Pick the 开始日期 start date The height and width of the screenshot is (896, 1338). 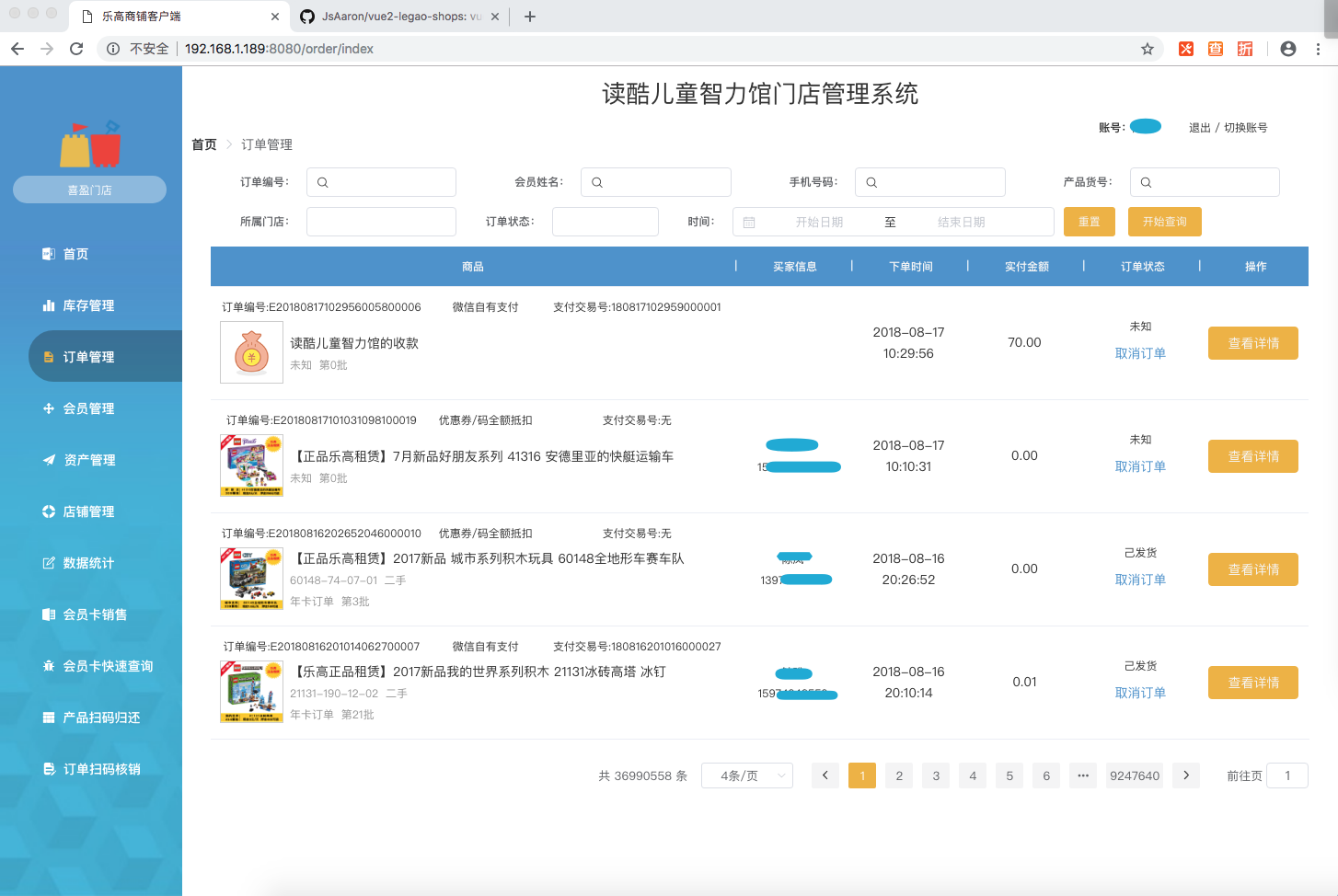tap(819, 223)
